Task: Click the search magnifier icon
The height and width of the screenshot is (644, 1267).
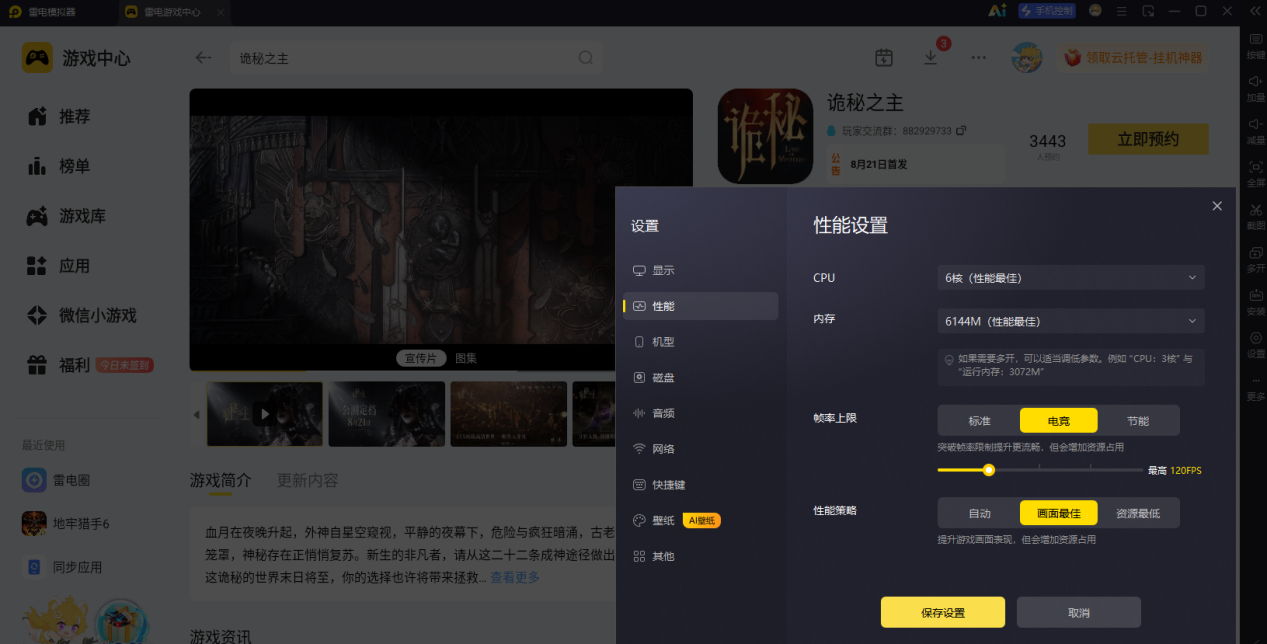Action: coord(586,58)
